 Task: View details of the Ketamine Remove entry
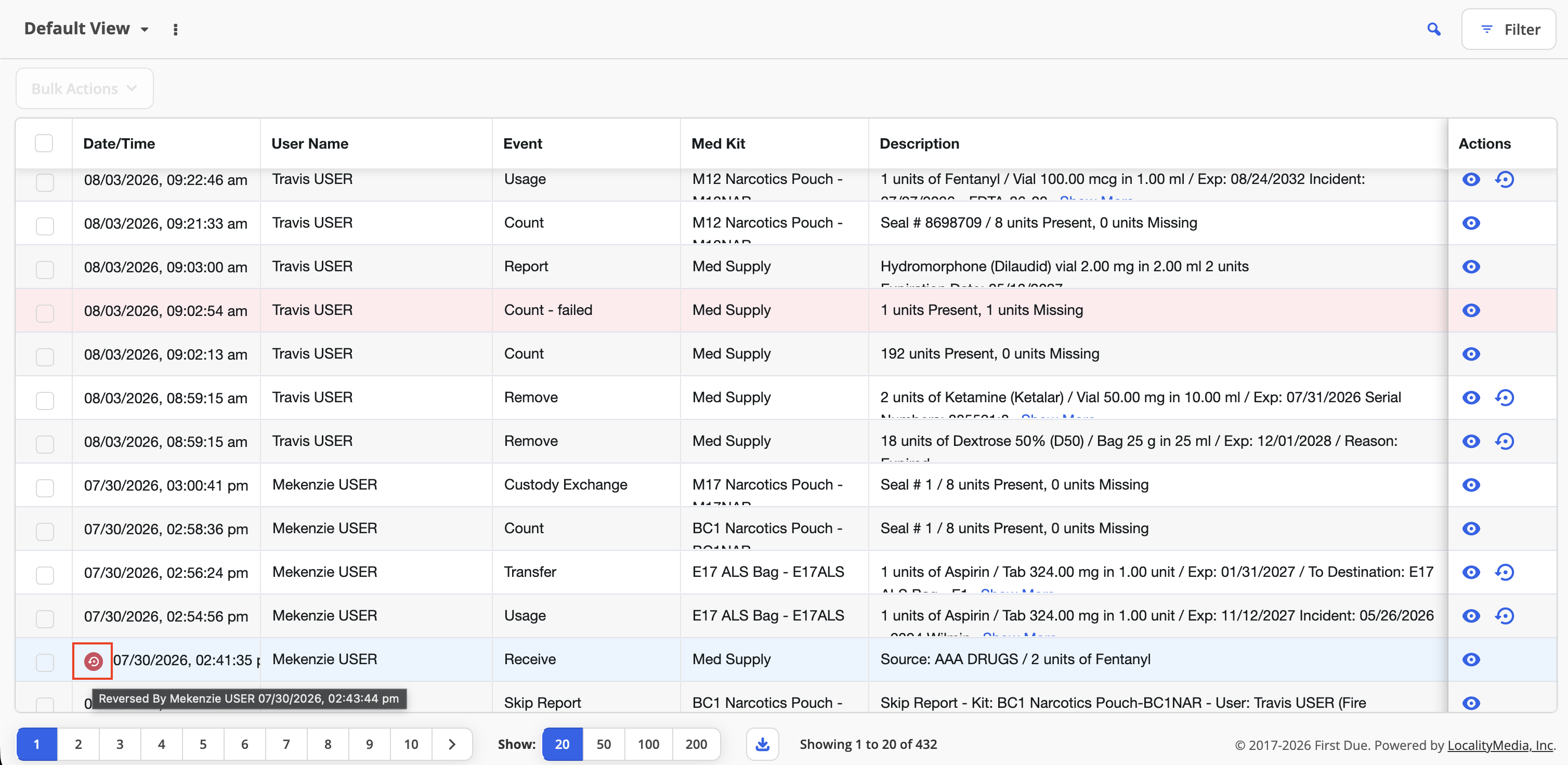[1471, 398]
